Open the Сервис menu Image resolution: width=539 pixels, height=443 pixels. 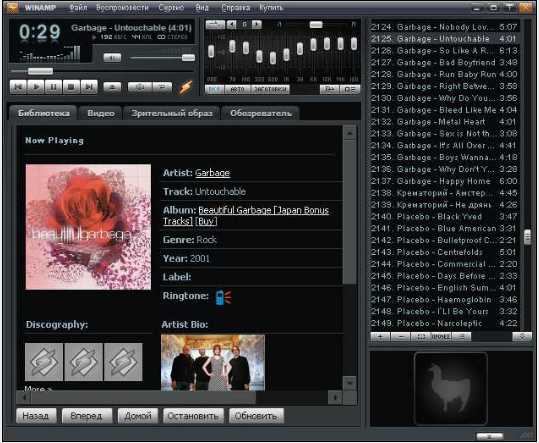pos(171,8)
